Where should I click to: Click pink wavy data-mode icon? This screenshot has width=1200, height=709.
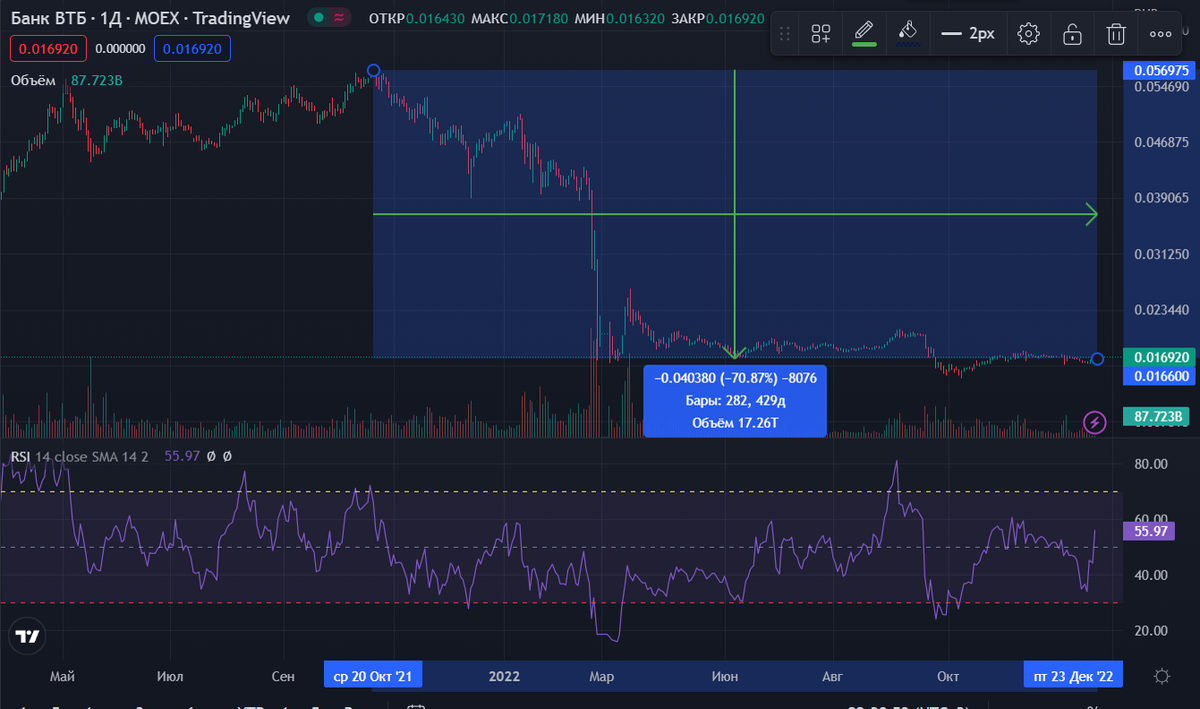[x=340, y=18]
